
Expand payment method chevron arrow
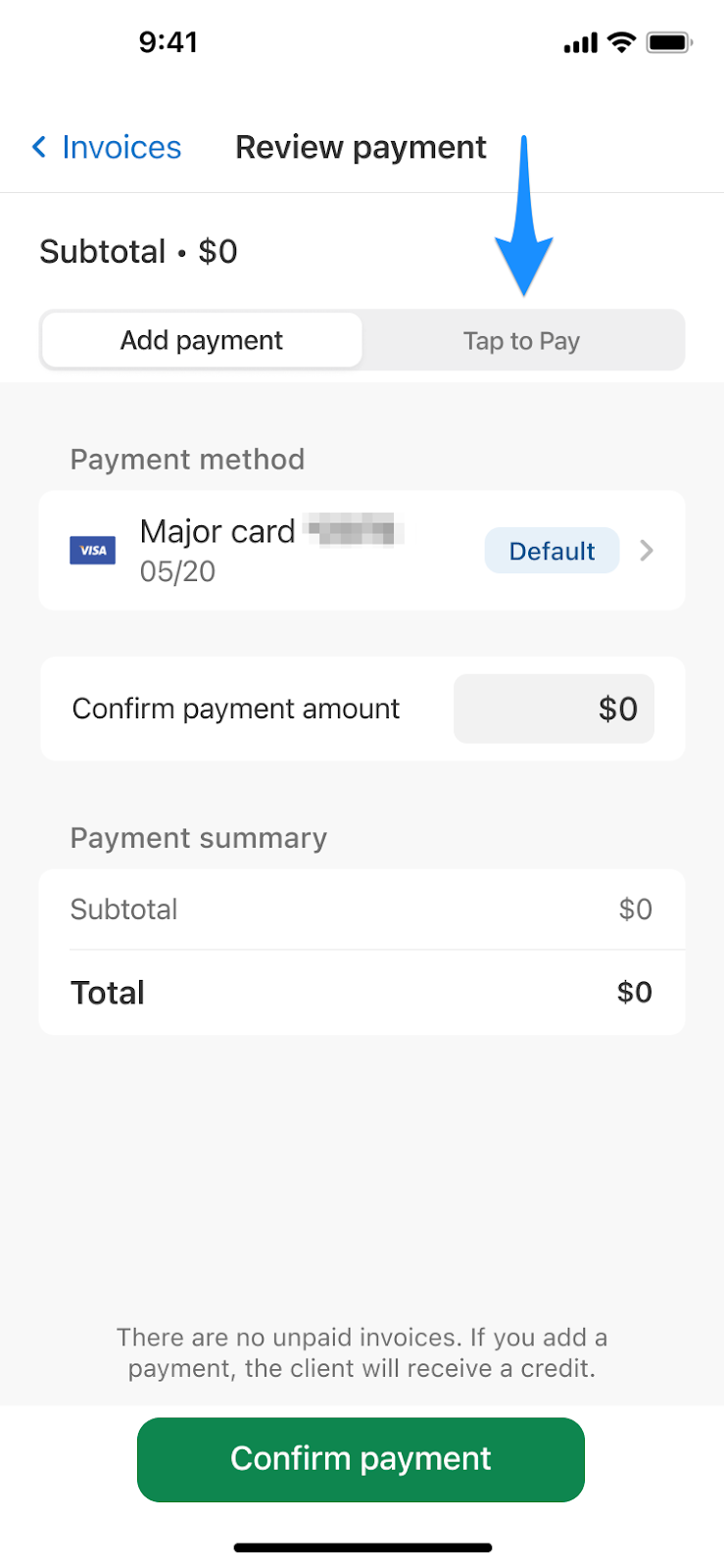pyautogui.click(x=647, y=551)
